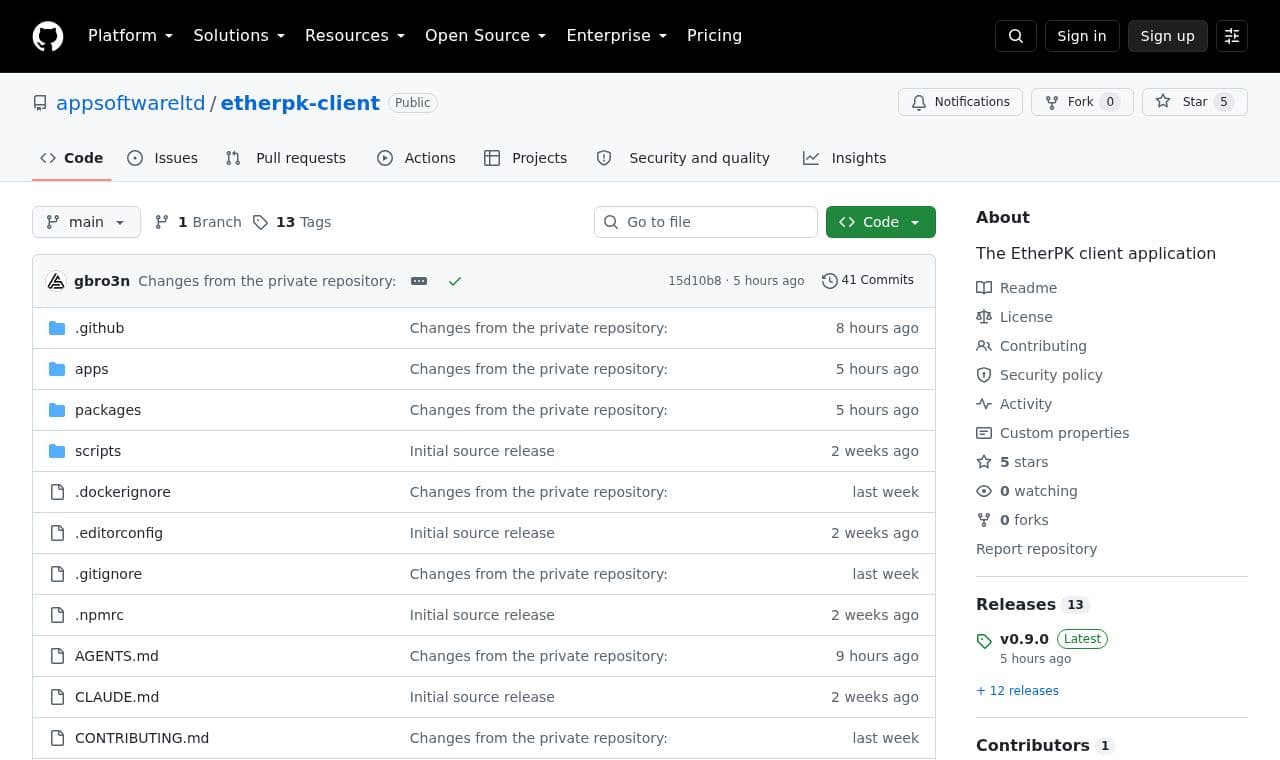Click the Sign up button

(1168, 36)
